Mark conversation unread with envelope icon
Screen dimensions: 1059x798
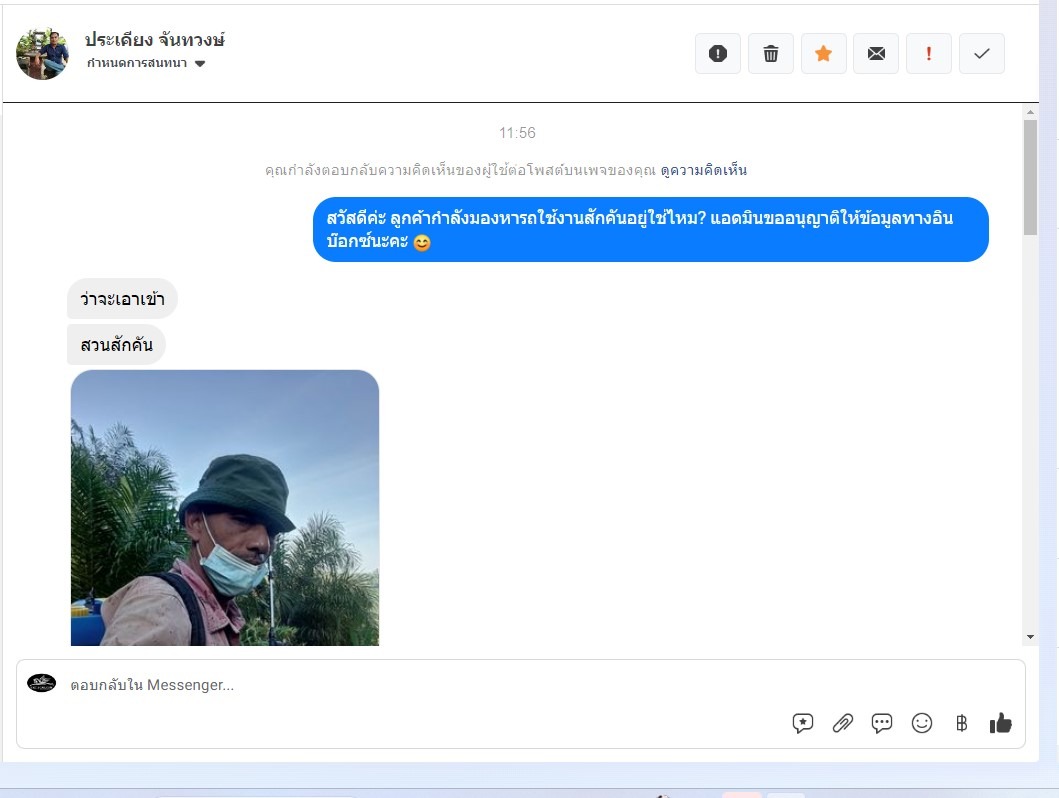[x=876, y=53]
